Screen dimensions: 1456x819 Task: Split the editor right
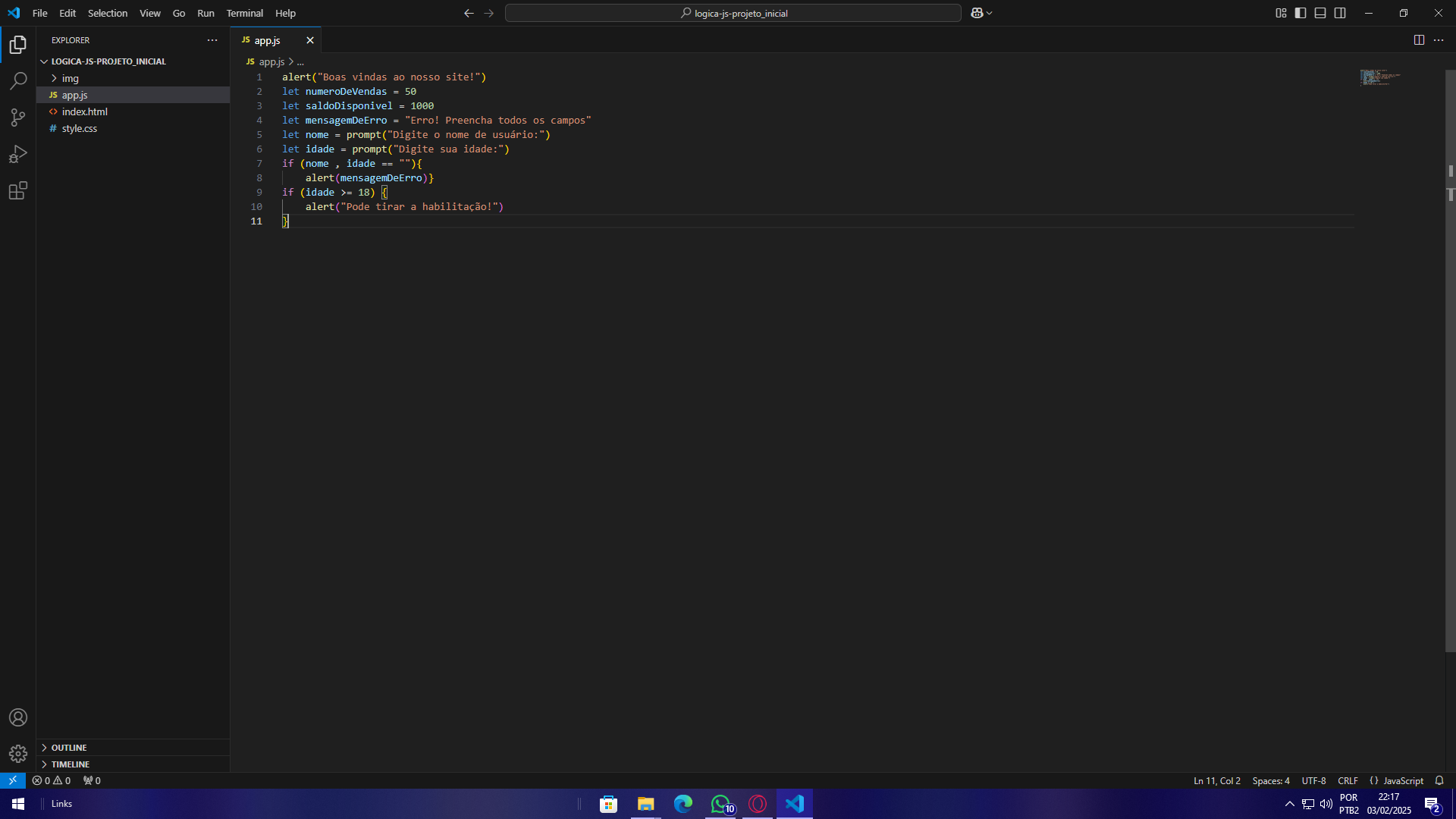tap(1419, 40)
